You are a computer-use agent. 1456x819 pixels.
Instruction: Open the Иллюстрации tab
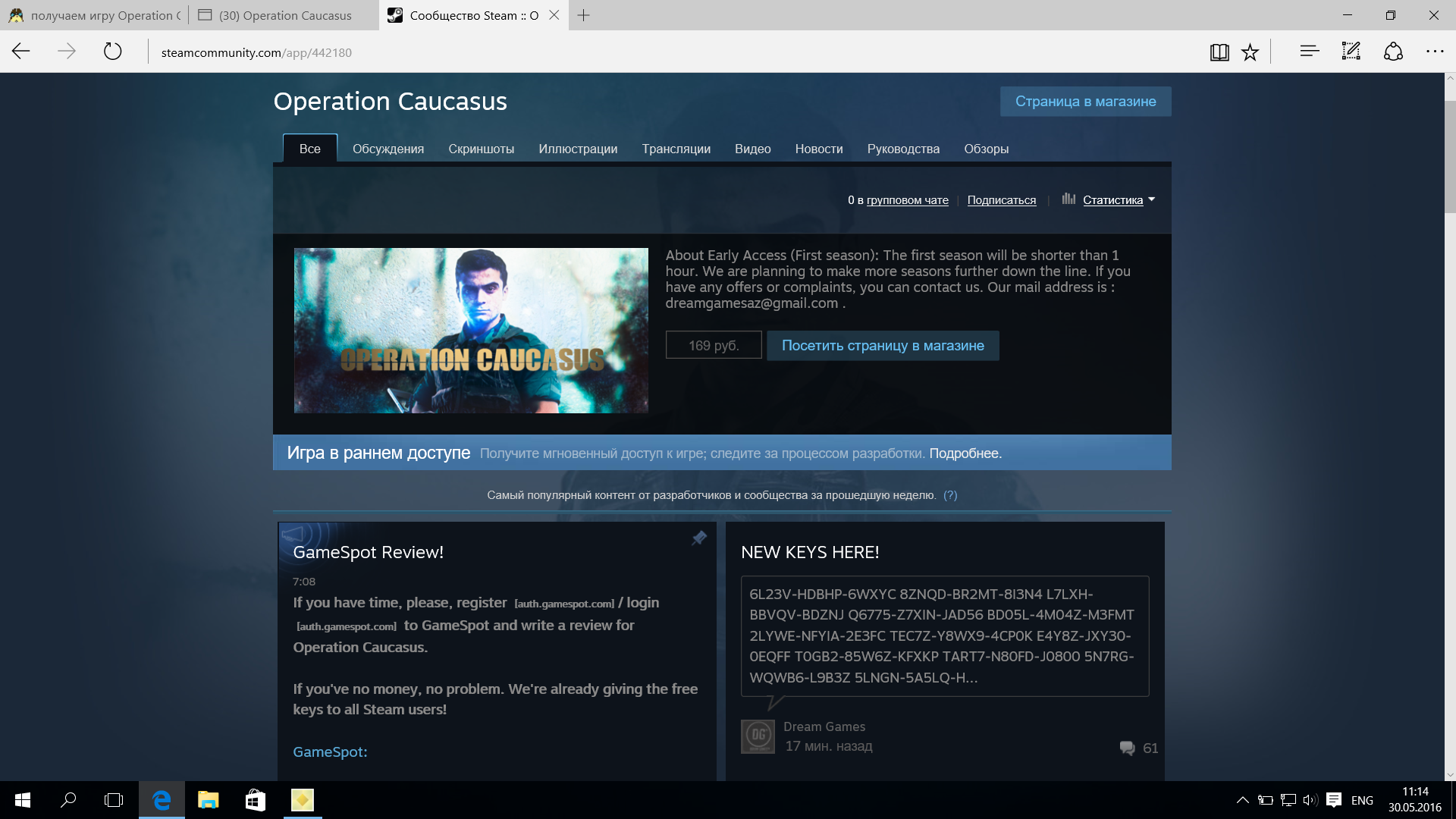tap(578, 149)
